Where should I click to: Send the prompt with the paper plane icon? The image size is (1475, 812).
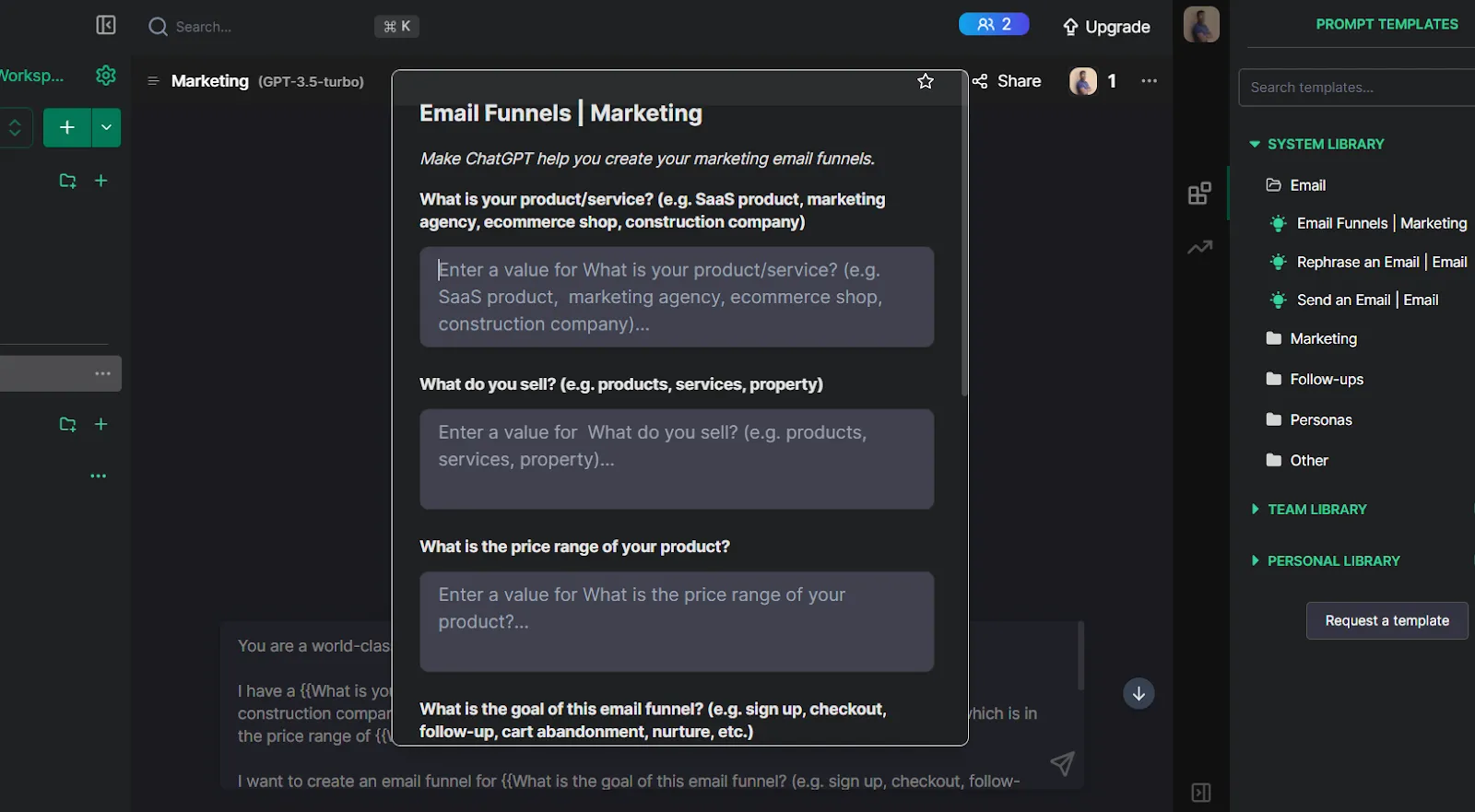[x=1062, y=764]
